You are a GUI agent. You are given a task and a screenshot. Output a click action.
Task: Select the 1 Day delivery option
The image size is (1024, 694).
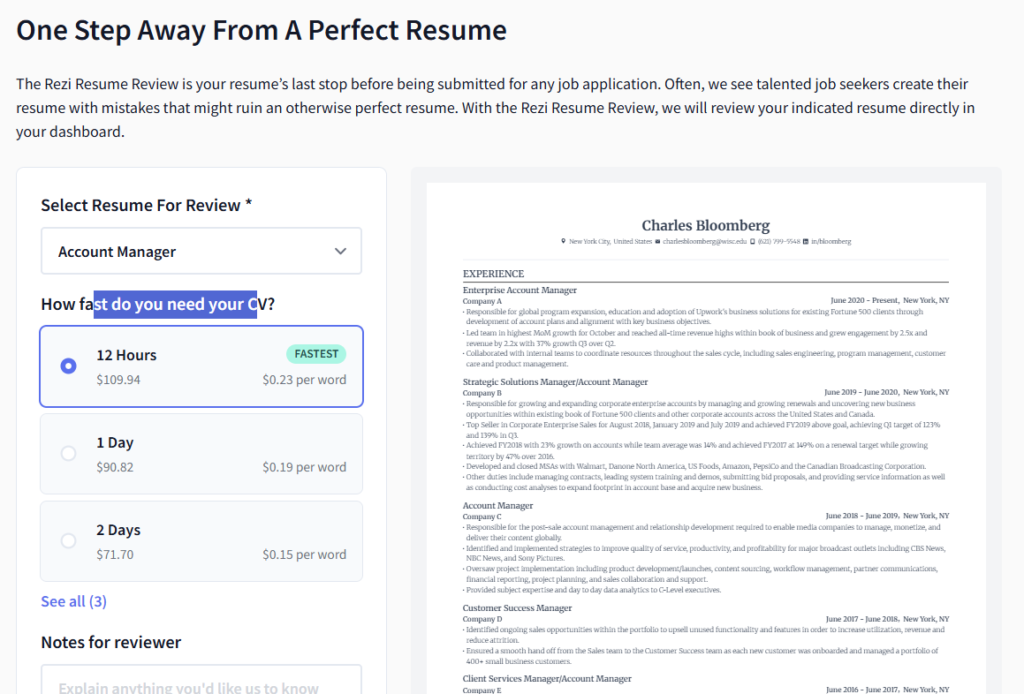(68, 453)
